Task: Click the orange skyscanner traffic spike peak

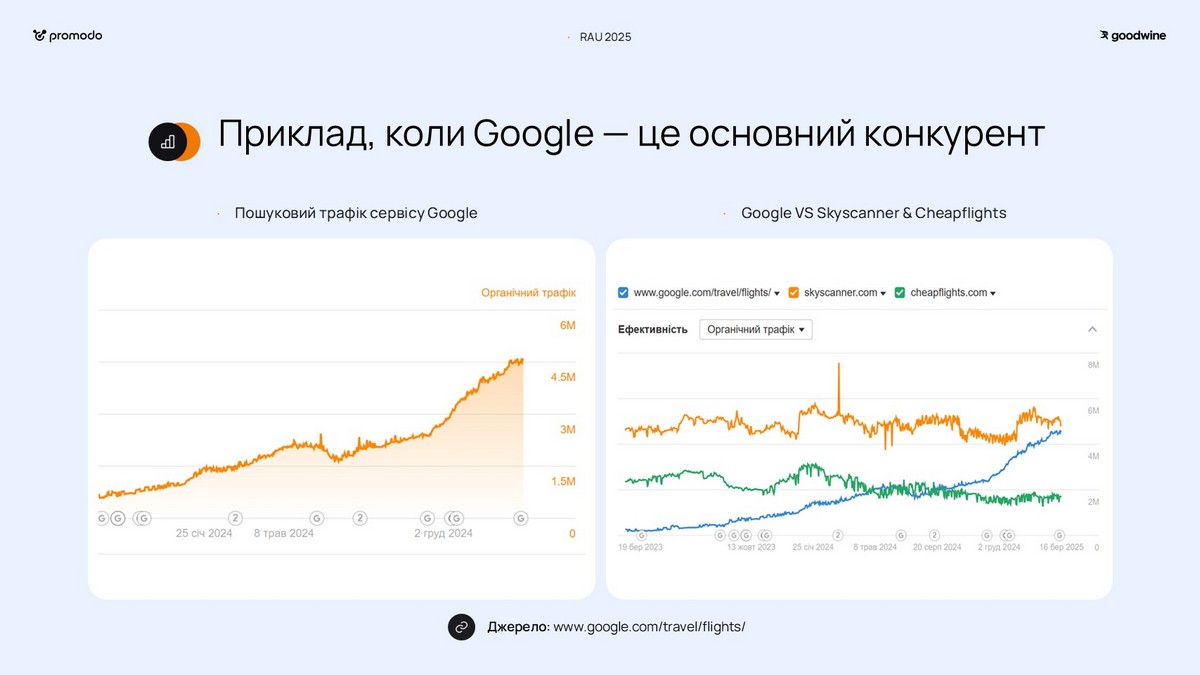Action: (838, 364)
